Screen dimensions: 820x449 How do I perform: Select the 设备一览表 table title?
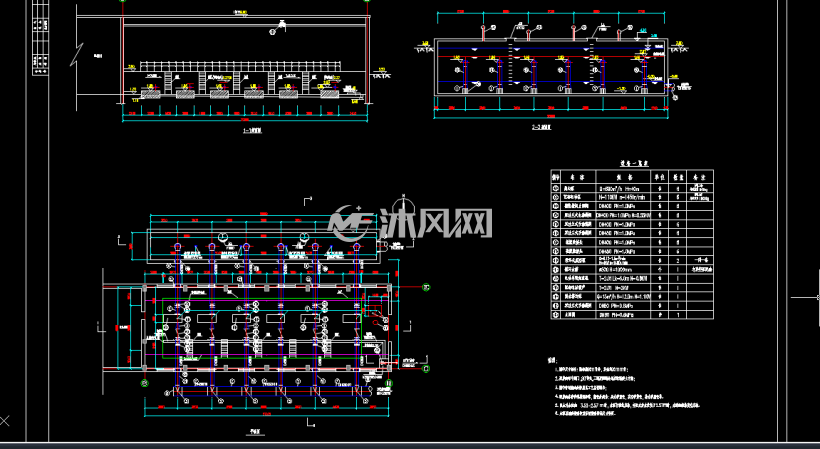pos(634,164)
